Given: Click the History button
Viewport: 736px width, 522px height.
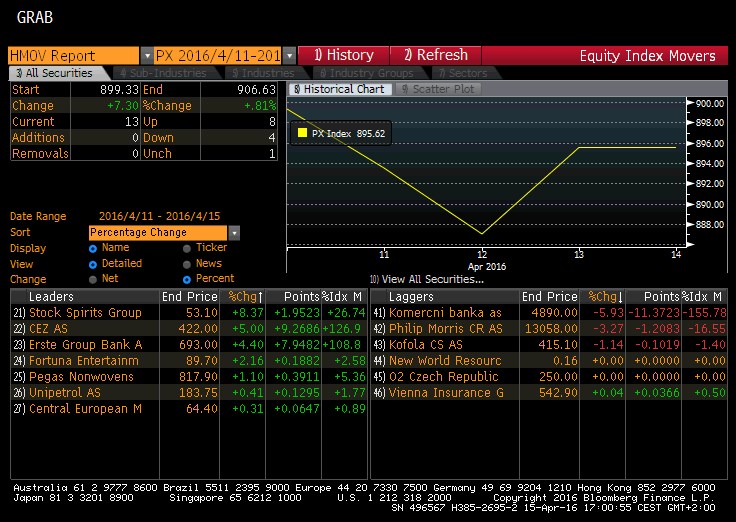Looking at the screenshot, I should point(344,55).
